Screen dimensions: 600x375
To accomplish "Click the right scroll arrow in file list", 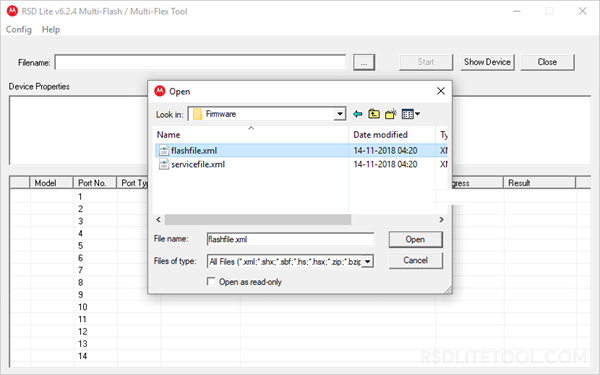I will coord(441,220).
